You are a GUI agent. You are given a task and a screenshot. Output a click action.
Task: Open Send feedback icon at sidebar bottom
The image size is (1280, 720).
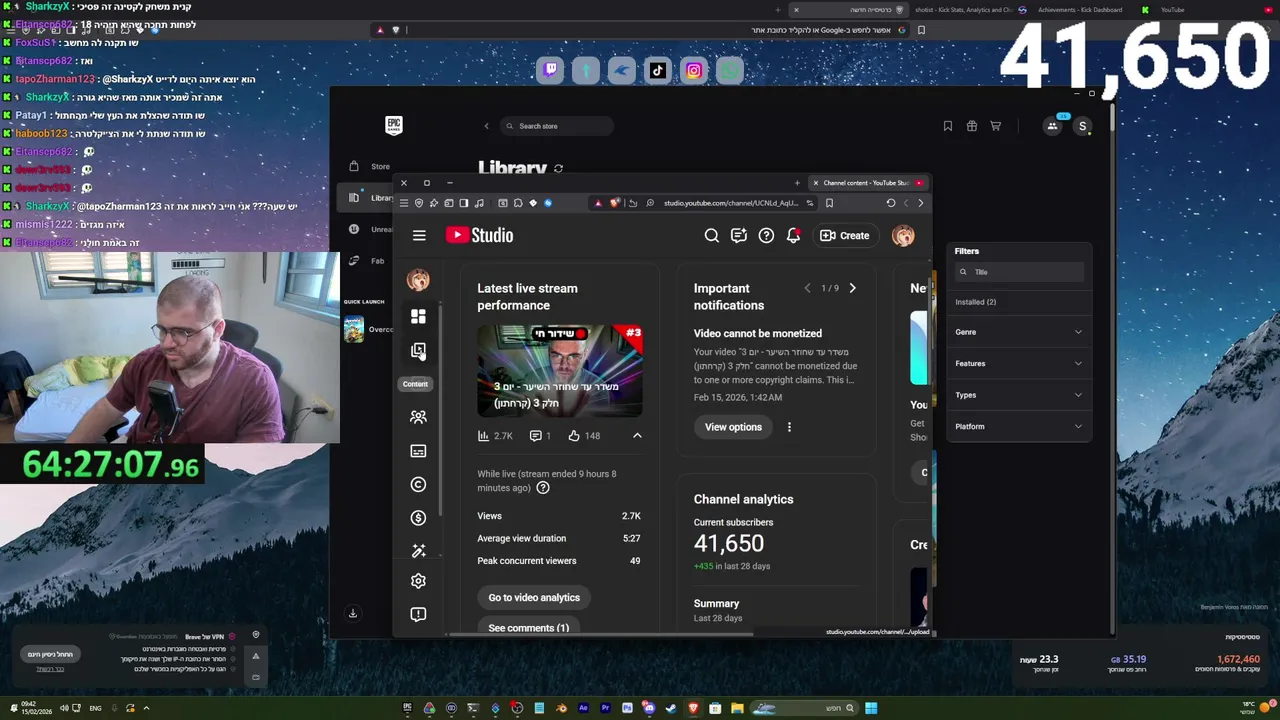[418, 614]
